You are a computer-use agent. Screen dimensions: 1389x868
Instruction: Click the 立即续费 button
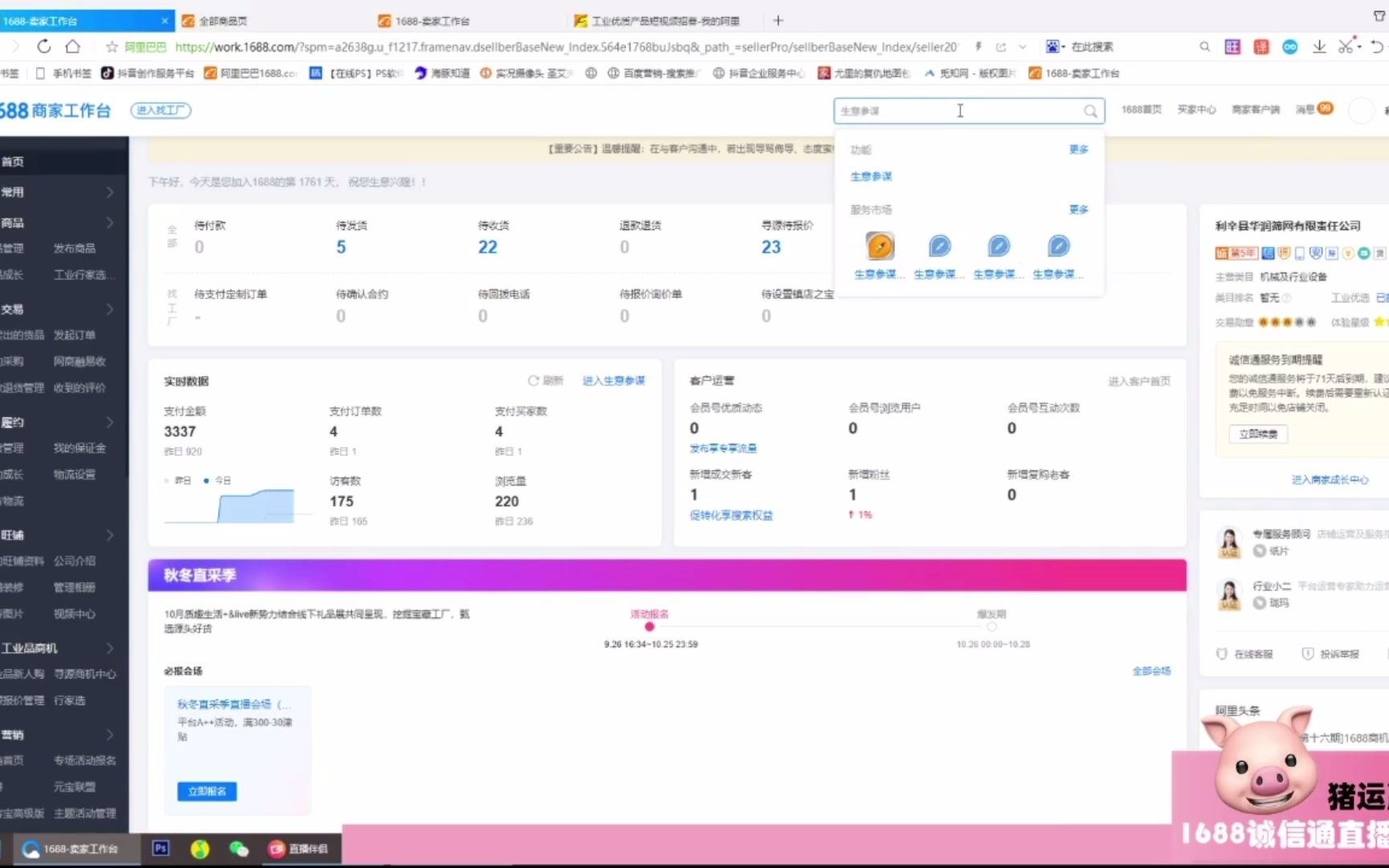[x=1258, y=434]
